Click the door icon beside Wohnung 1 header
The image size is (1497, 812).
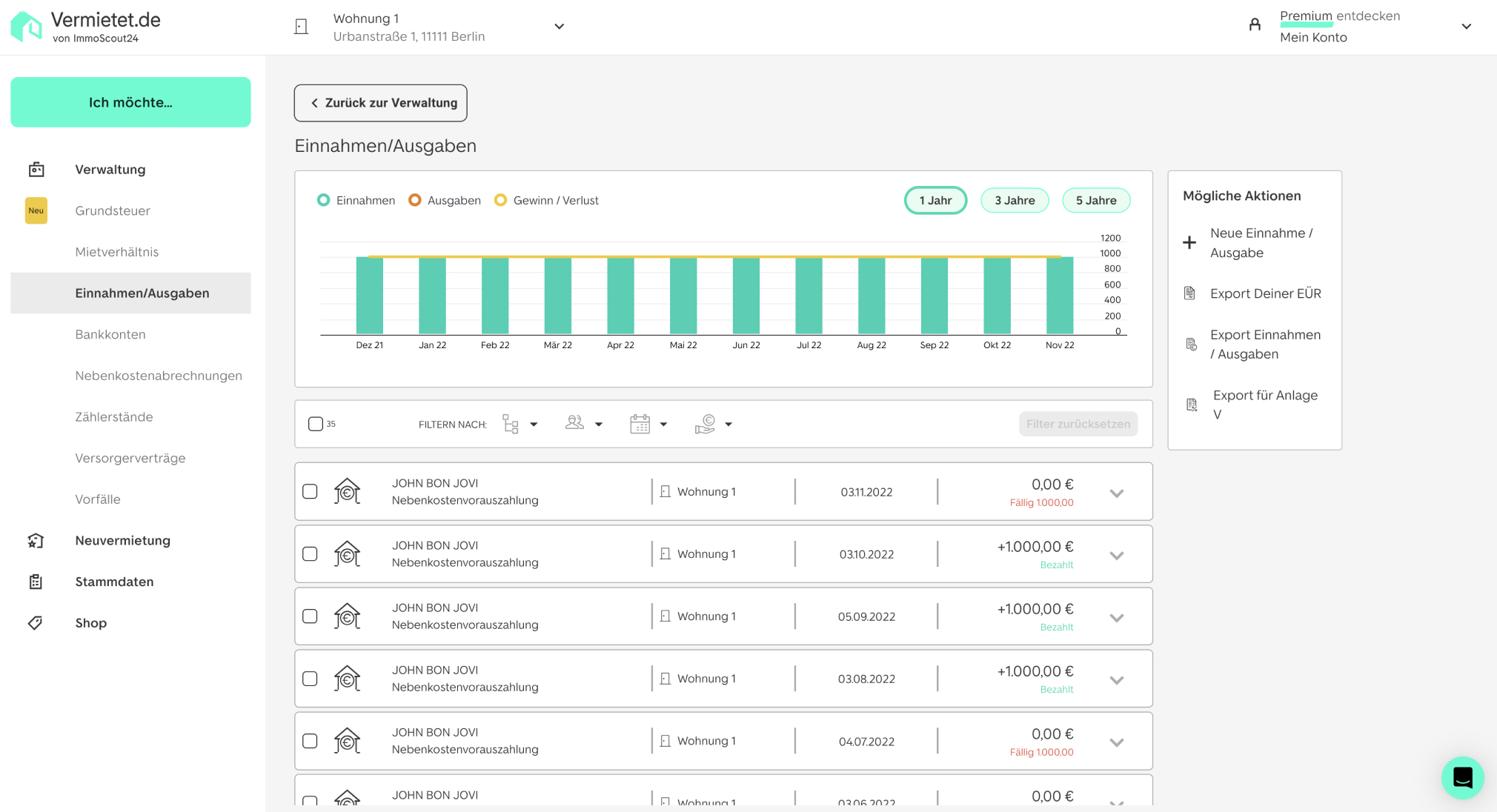coord(301,27)
